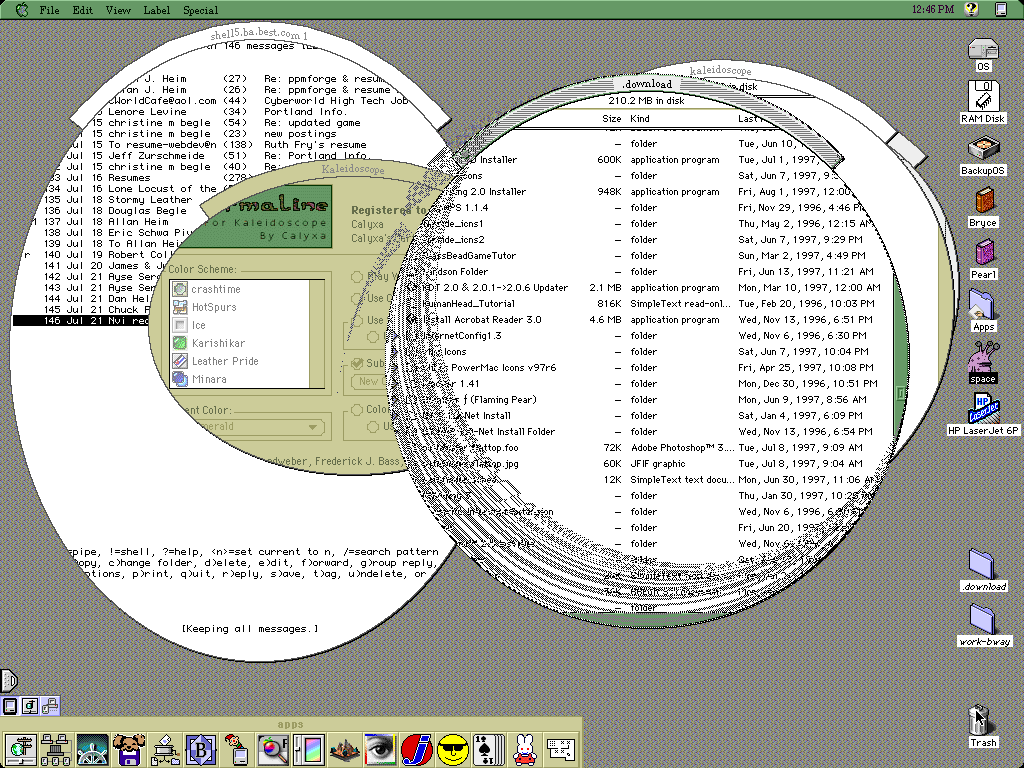Click the Help balloon menu icon
Screen dimensions: 1024x768
point(971,9)
